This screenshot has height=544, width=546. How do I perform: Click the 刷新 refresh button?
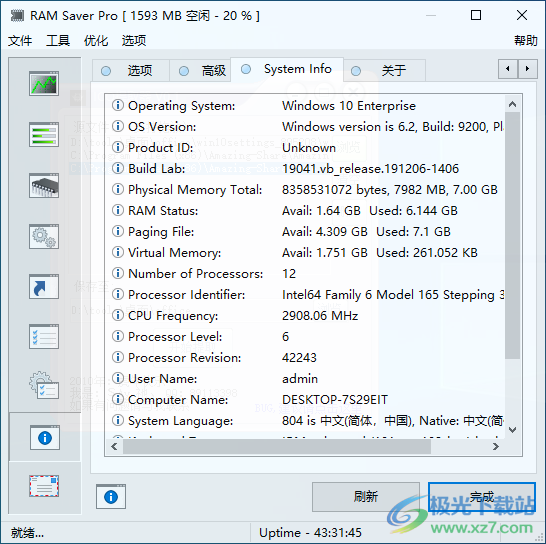366,497
